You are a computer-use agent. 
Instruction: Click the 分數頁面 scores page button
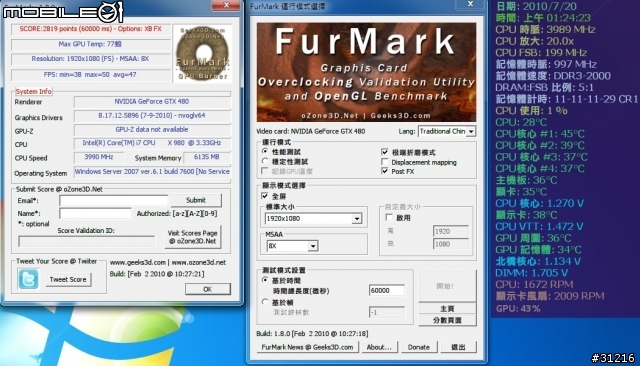click(447, 320)
